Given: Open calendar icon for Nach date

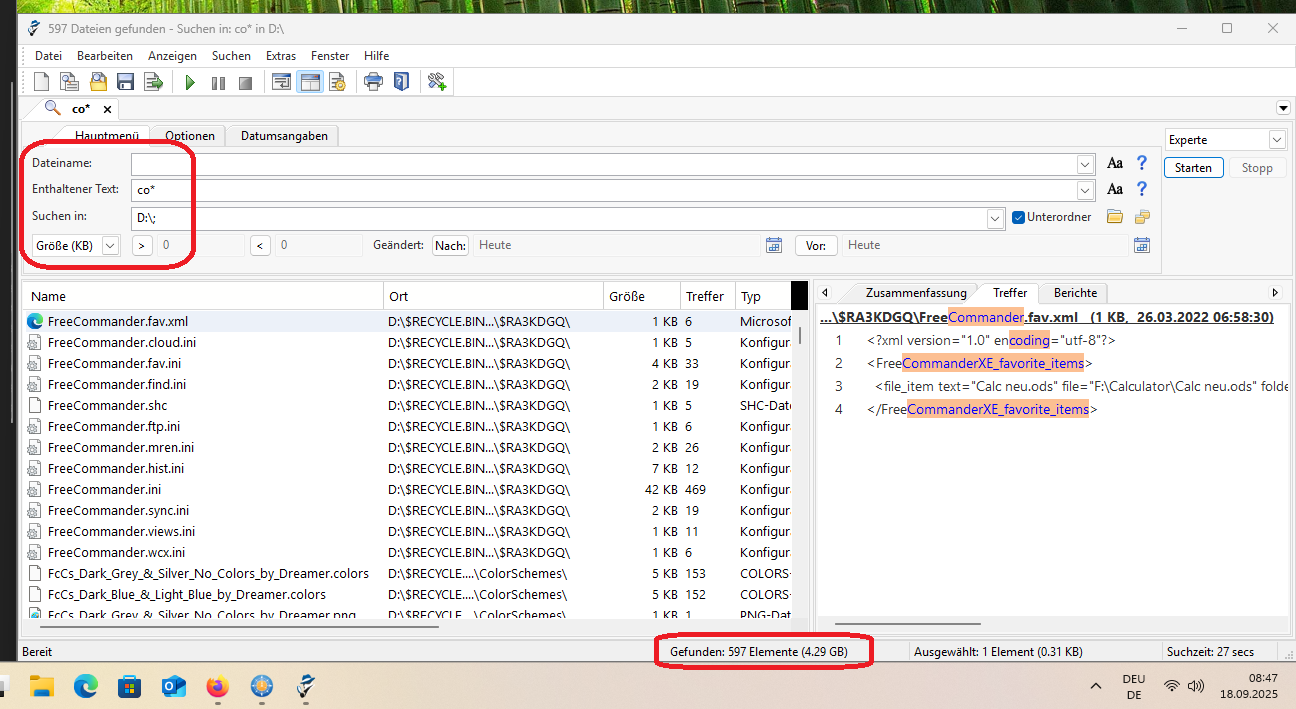Looking at the screenshot, I should (773, 245).
